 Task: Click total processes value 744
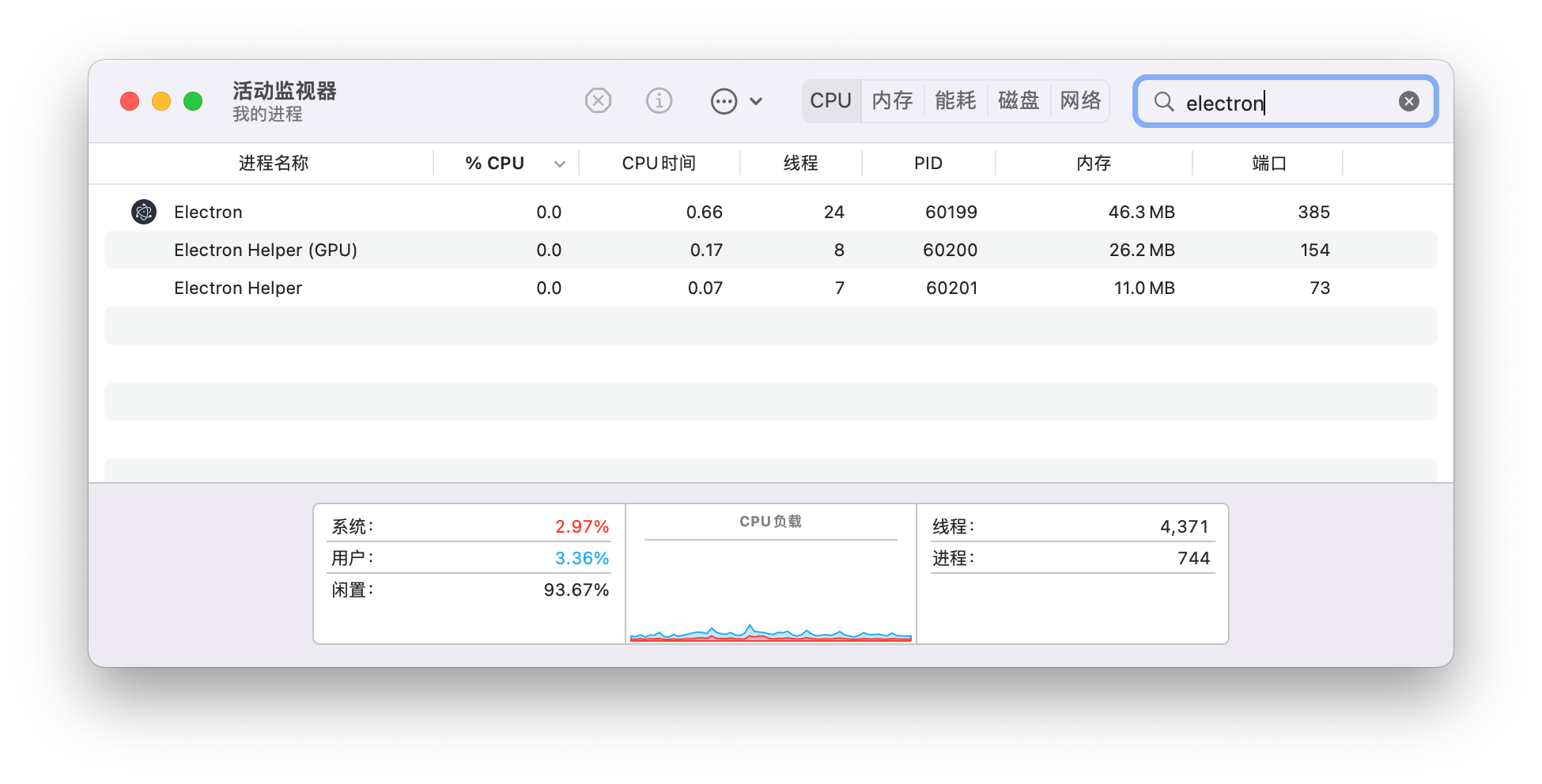[1194, 558]
